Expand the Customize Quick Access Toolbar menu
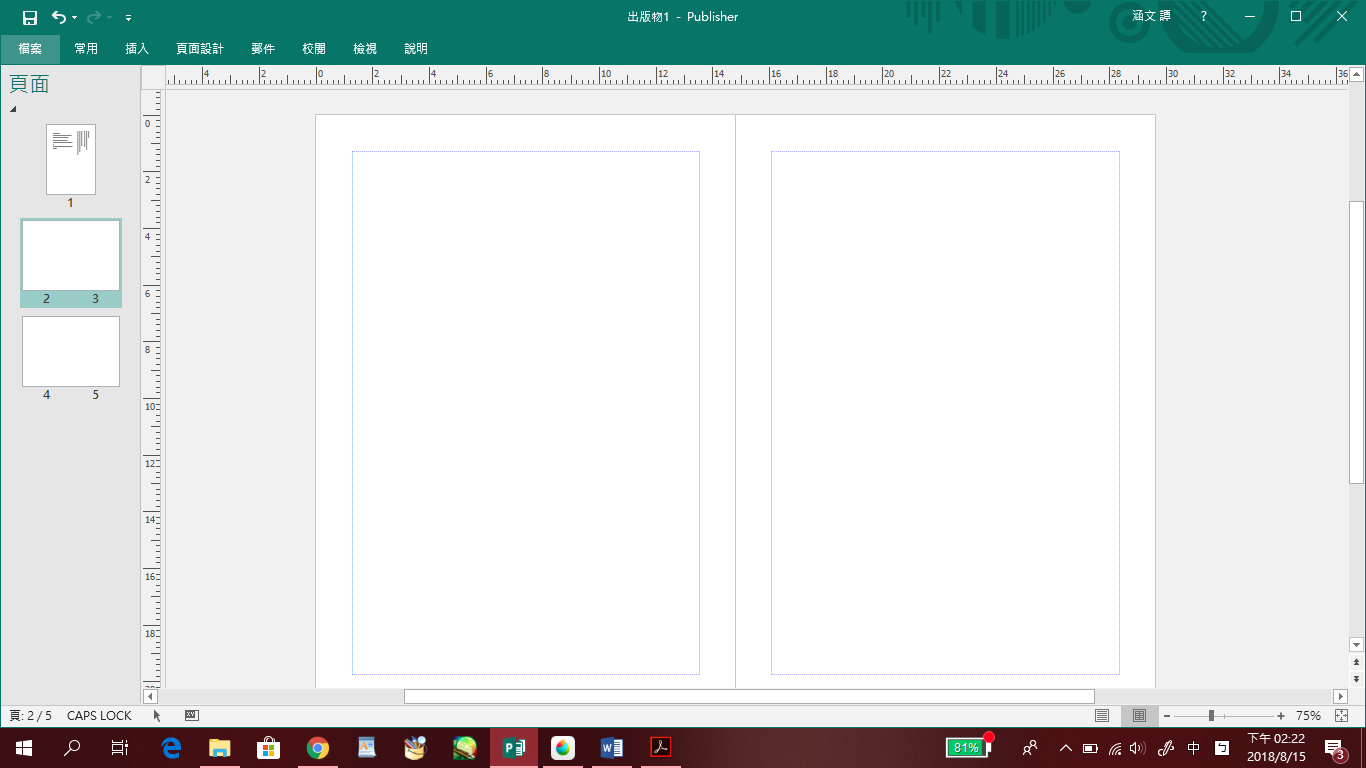 (x=129, y=18)
